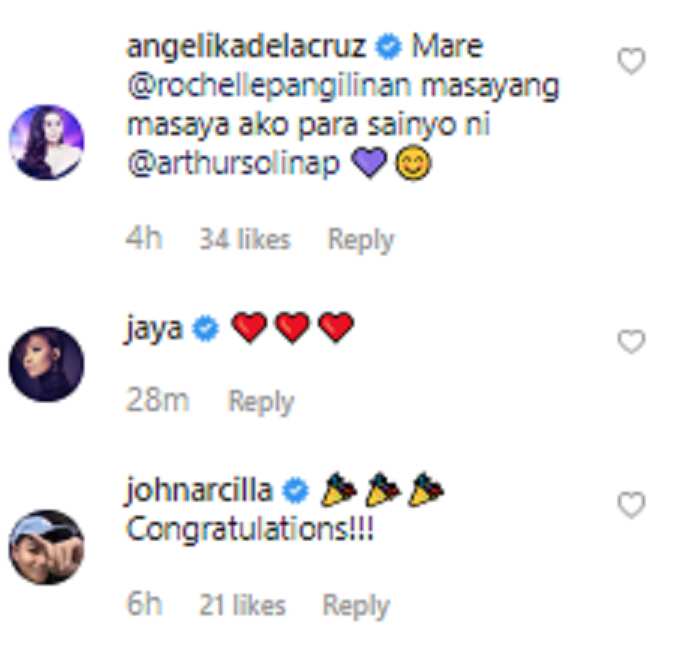Click the 4h timestamp on the first comment
681x645 pixels.
pyautogui.click(x=144, y=238)
